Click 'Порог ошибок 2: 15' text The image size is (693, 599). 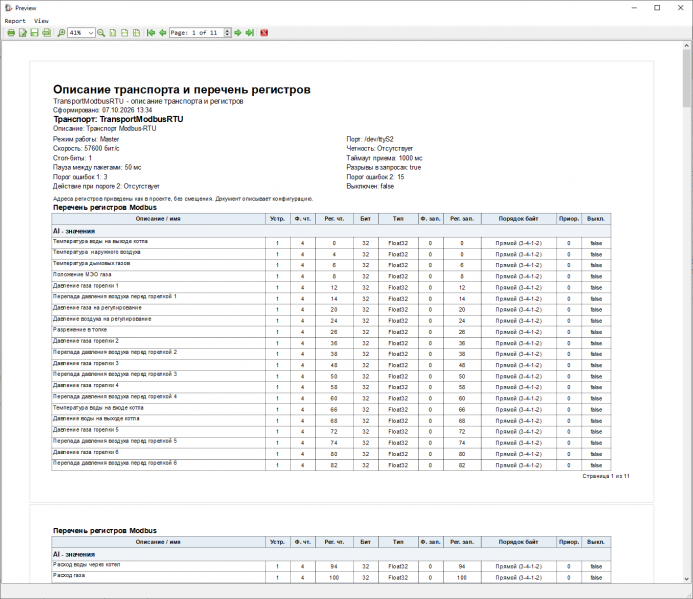click(375, 177)
